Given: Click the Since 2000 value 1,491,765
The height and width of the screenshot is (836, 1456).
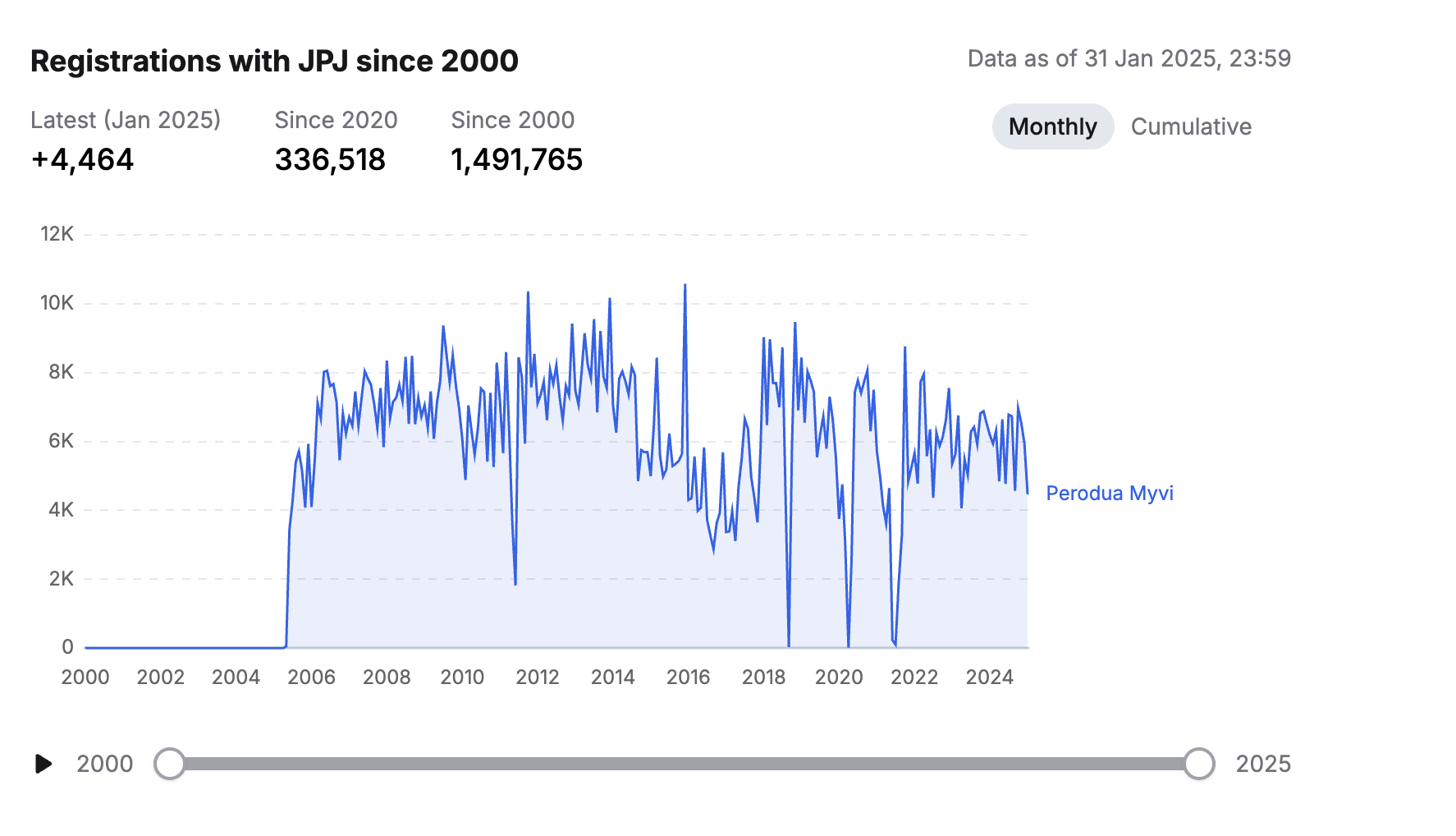Looking at the screenshot, I should (x=516, y=159).
